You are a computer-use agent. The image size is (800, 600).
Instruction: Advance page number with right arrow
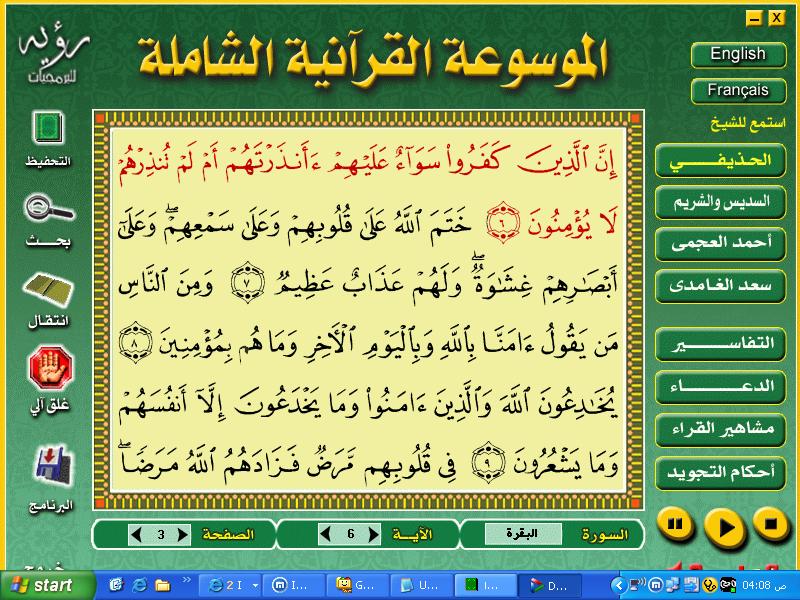click(183, 535)
